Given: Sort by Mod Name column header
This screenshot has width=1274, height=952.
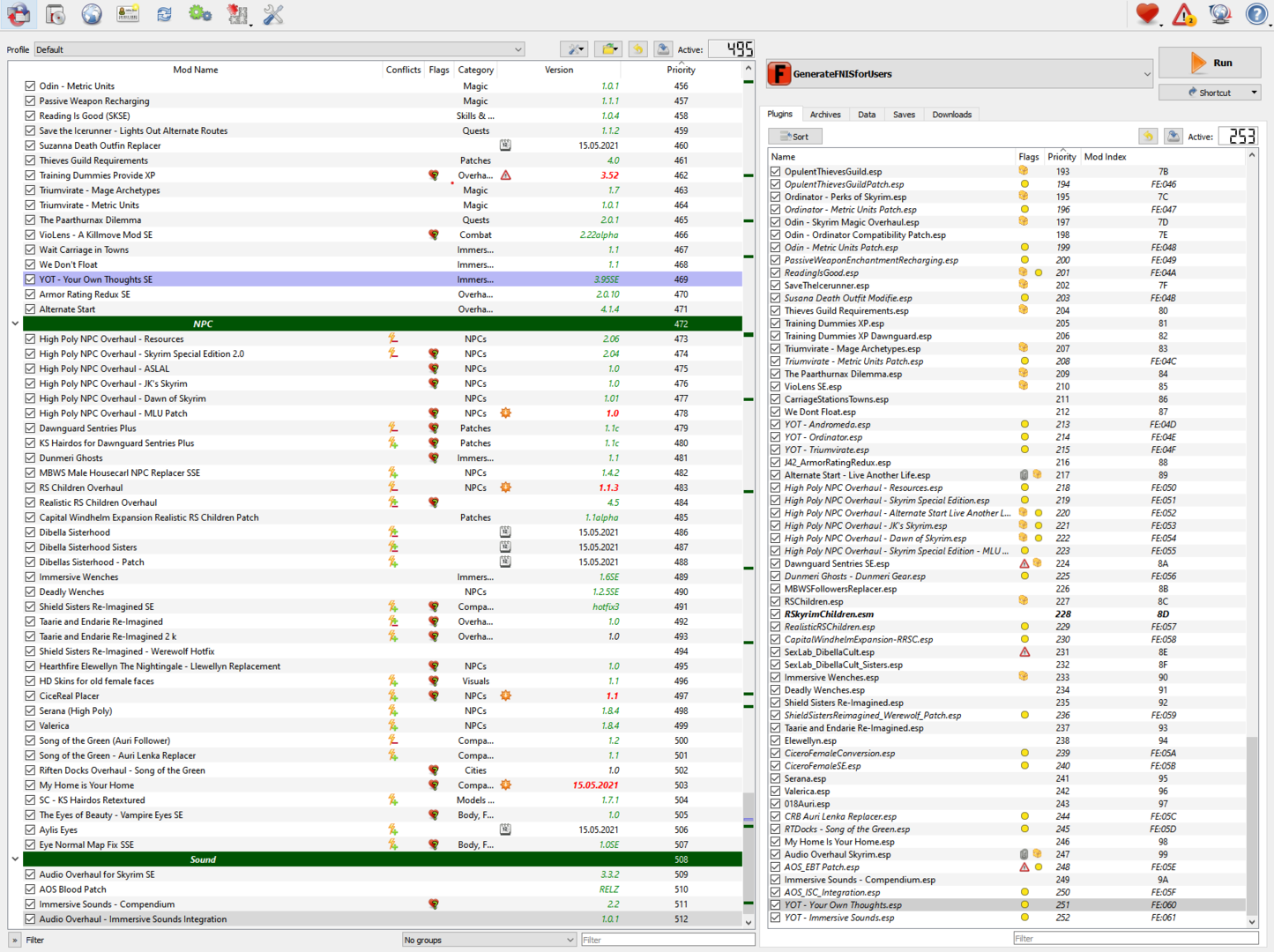Looking at the screenshot, I should [x=196, y=70].
